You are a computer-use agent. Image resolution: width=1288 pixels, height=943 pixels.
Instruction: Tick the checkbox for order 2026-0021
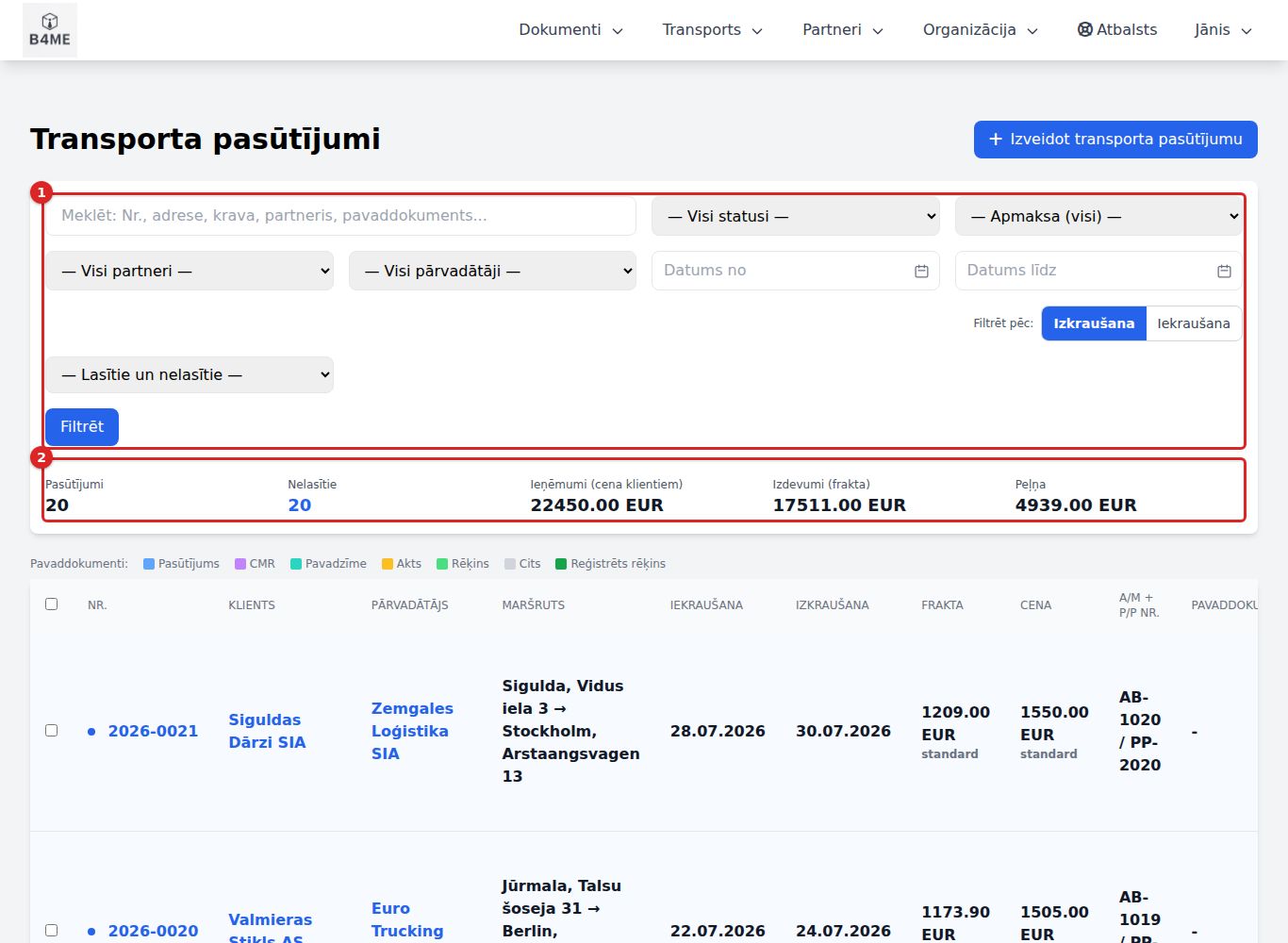(52, 731)
